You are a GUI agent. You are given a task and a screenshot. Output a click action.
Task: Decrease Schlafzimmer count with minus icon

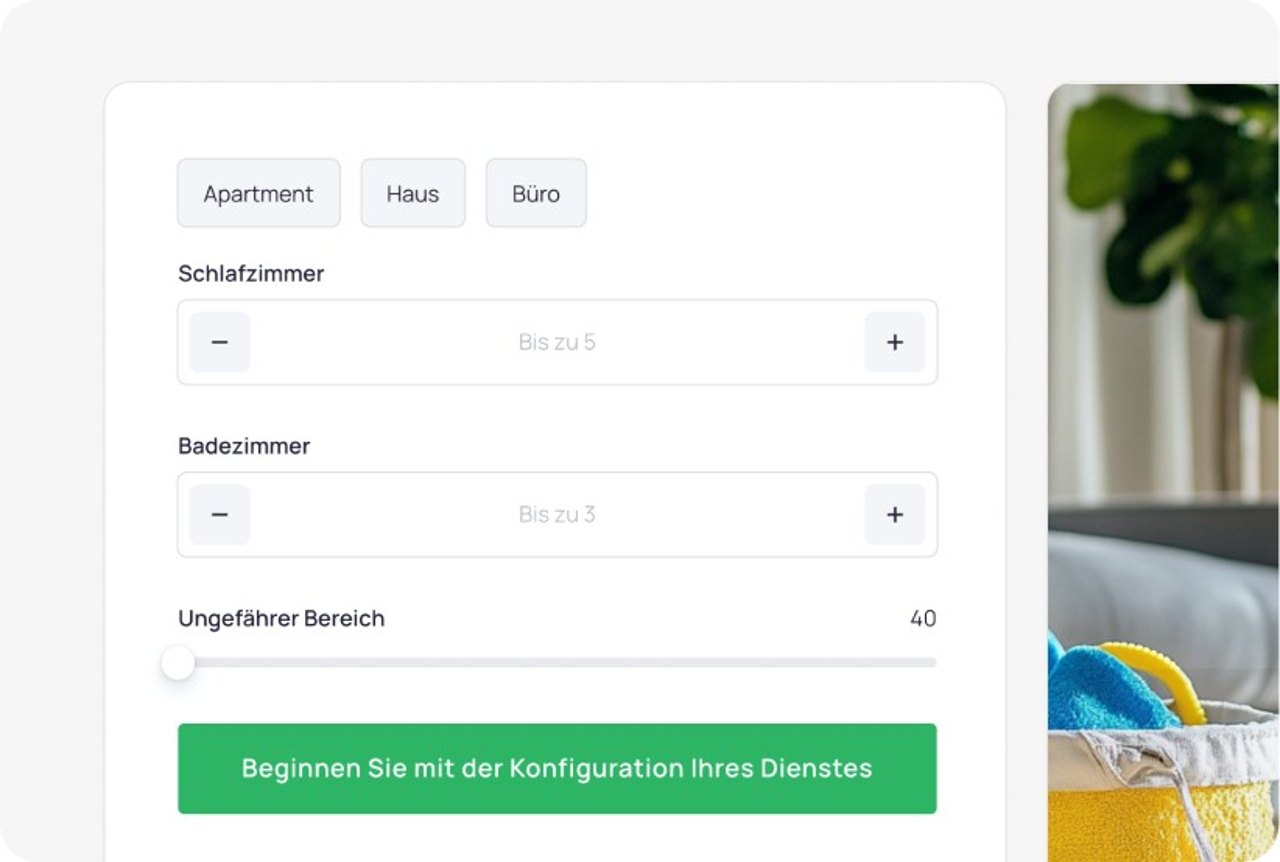[220, 342]
